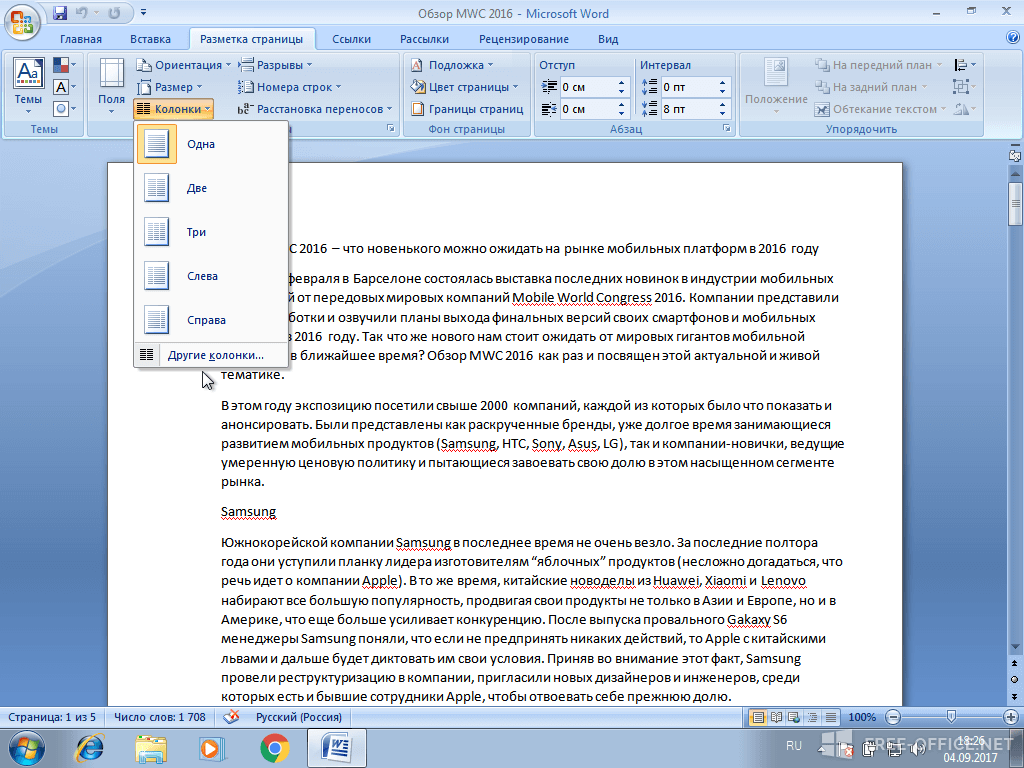Launch Chrome from taskbar
1024x768 pixels.
coord(275,748)
